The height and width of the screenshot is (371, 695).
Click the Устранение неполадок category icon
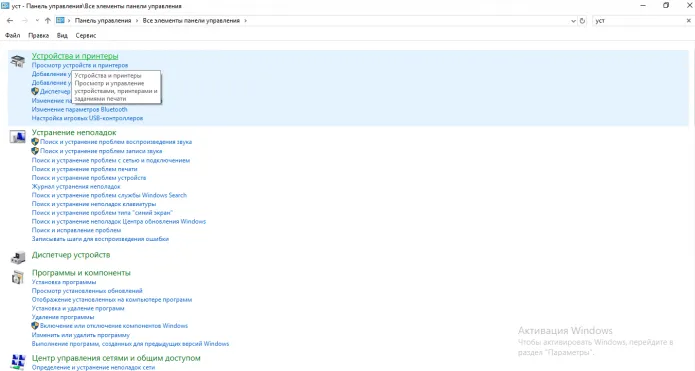pos(18,137)
